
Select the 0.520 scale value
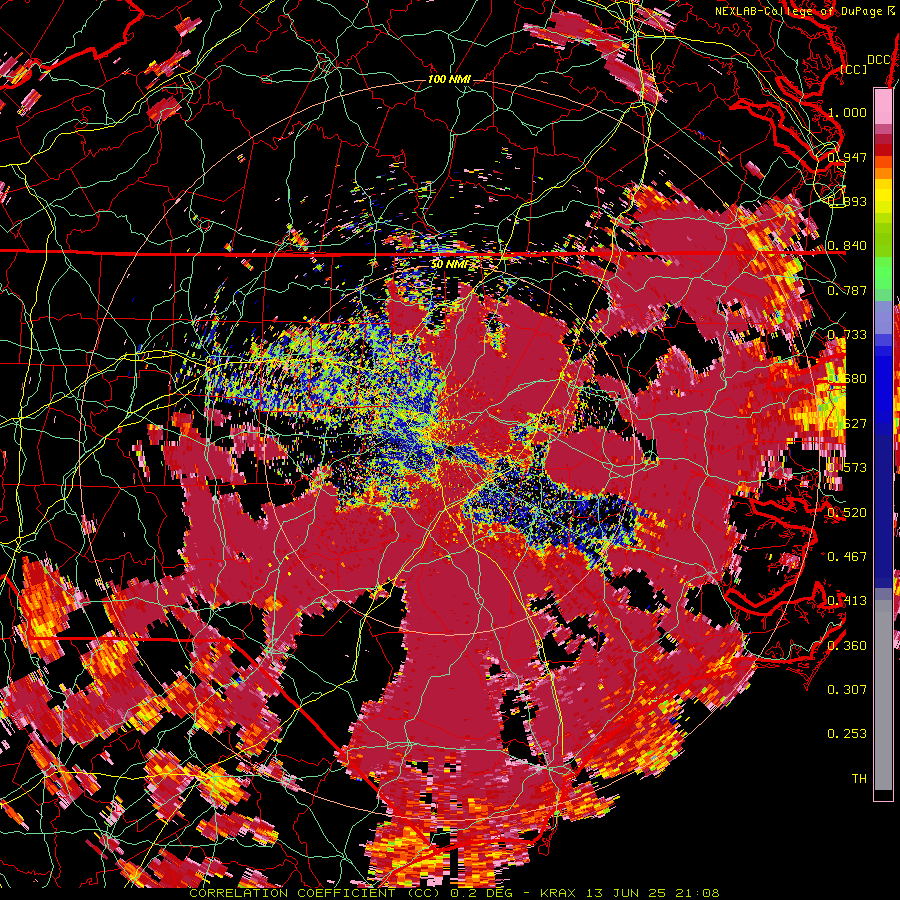pyautogui.click(x=847, y=513)
